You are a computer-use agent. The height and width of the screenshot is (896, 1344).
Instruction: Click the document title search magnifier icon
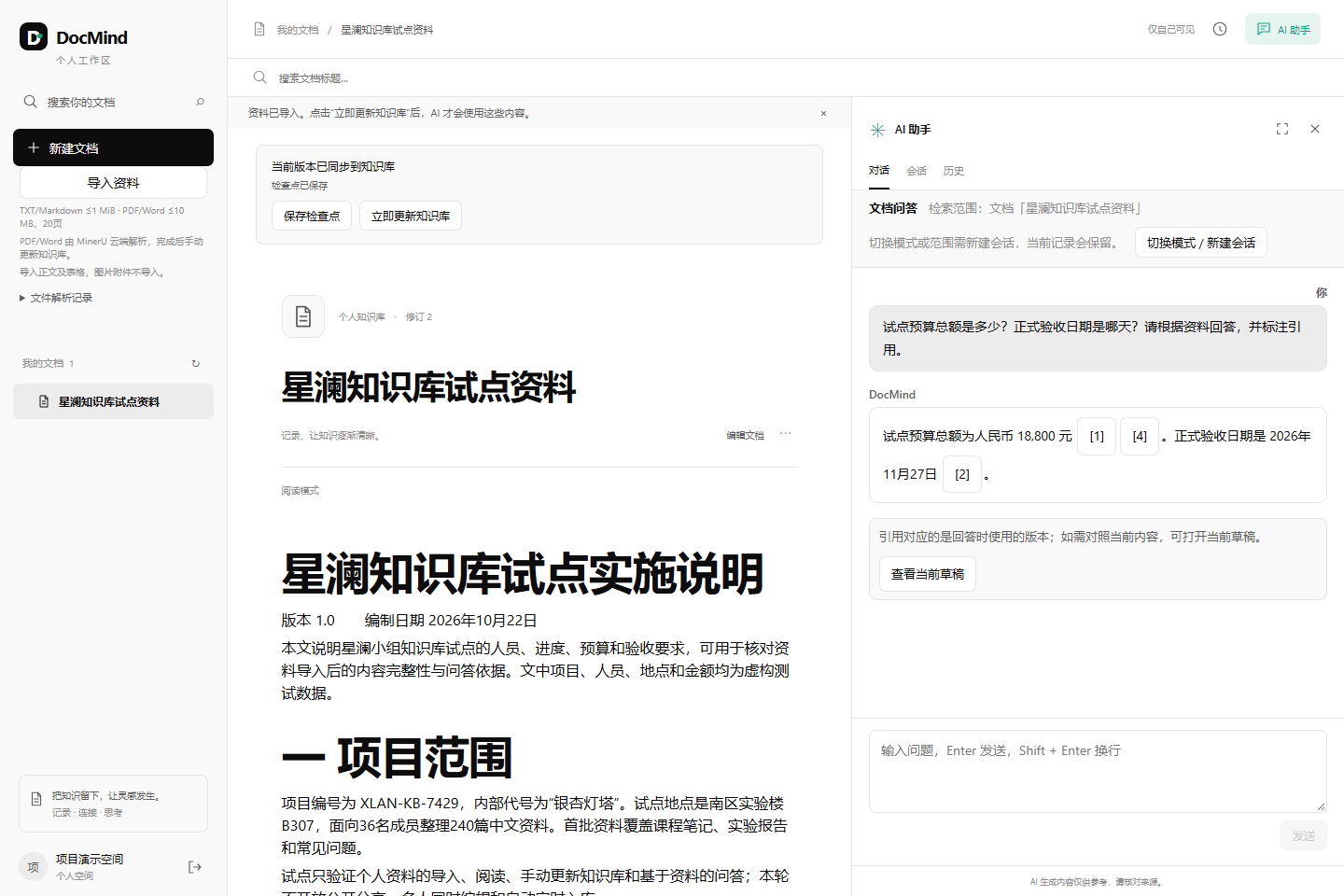260,77
